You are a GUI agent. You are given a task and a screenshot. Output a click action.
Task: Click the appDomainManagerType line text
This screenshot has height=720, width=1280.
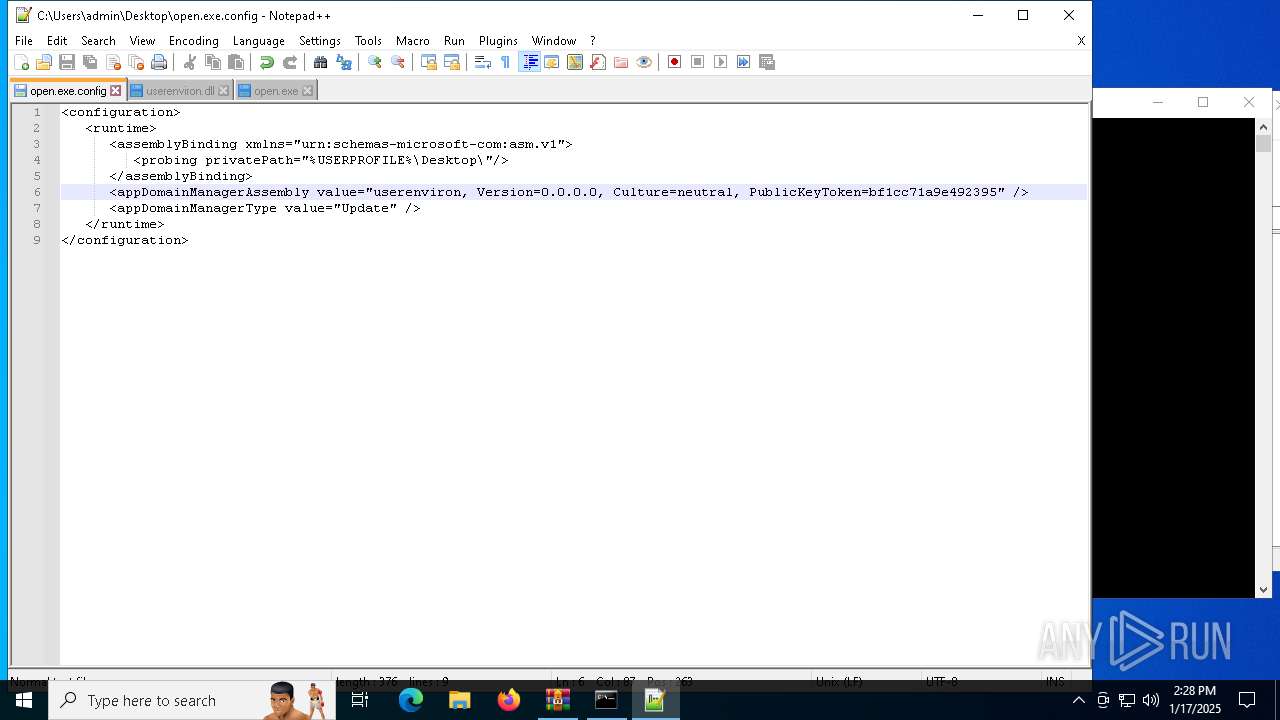265,208
